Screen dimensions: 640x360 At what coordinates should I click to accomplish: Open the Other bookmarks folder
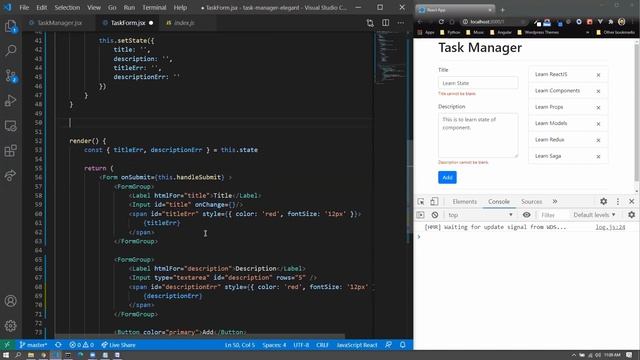[x=615, y=32]
